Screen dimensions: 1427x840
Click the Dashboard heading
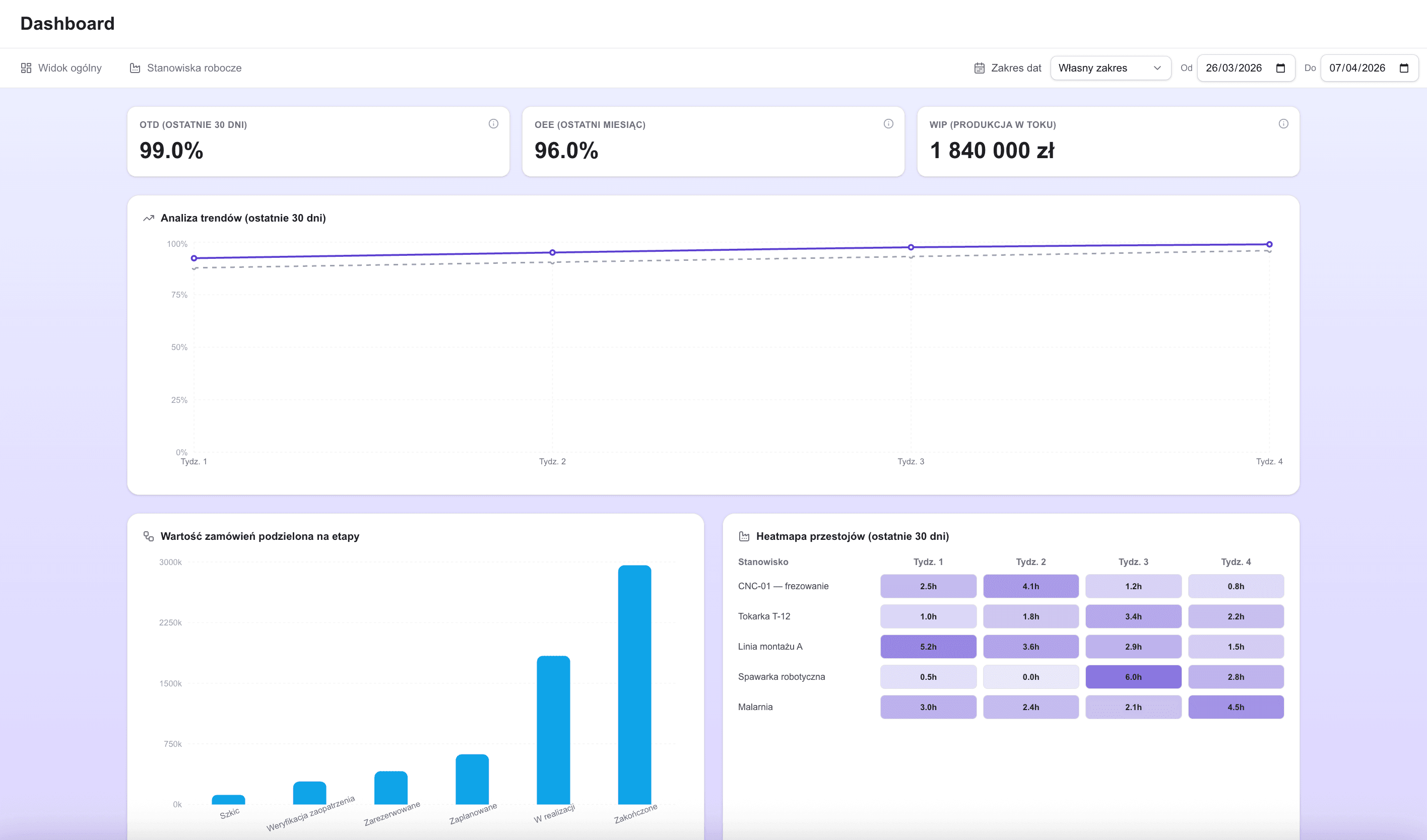click(x=68, y=23)
